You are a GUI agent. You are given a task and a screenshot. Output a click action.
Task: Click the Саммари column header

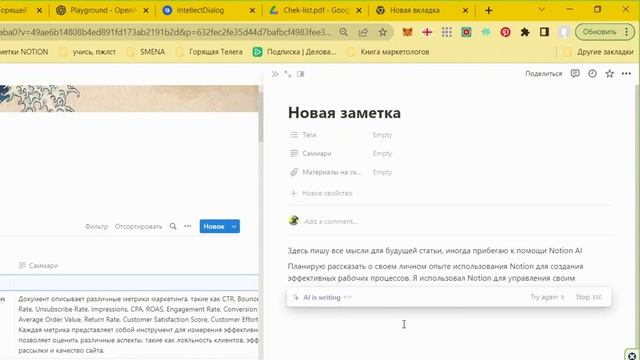click(x=38, y=266)
